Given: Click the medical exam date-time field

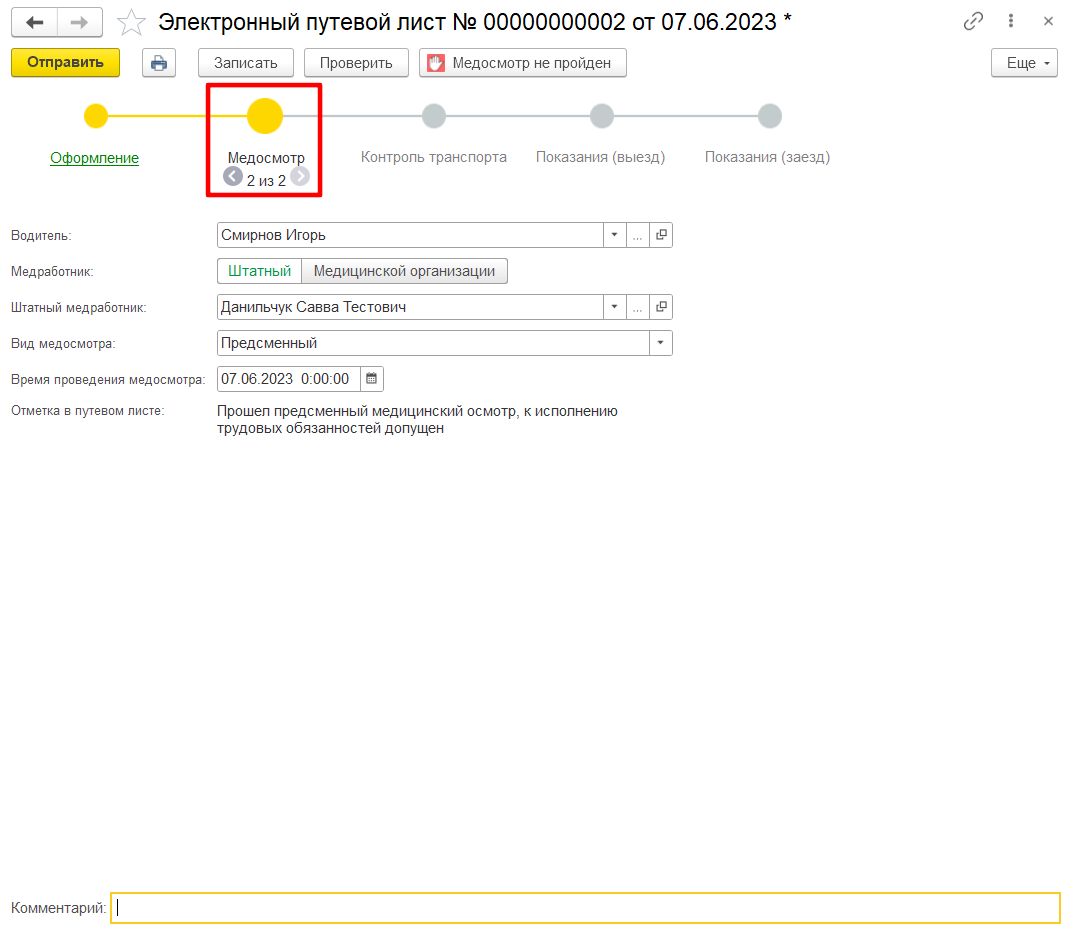Looking at the screenshot, I should [289, 379].
